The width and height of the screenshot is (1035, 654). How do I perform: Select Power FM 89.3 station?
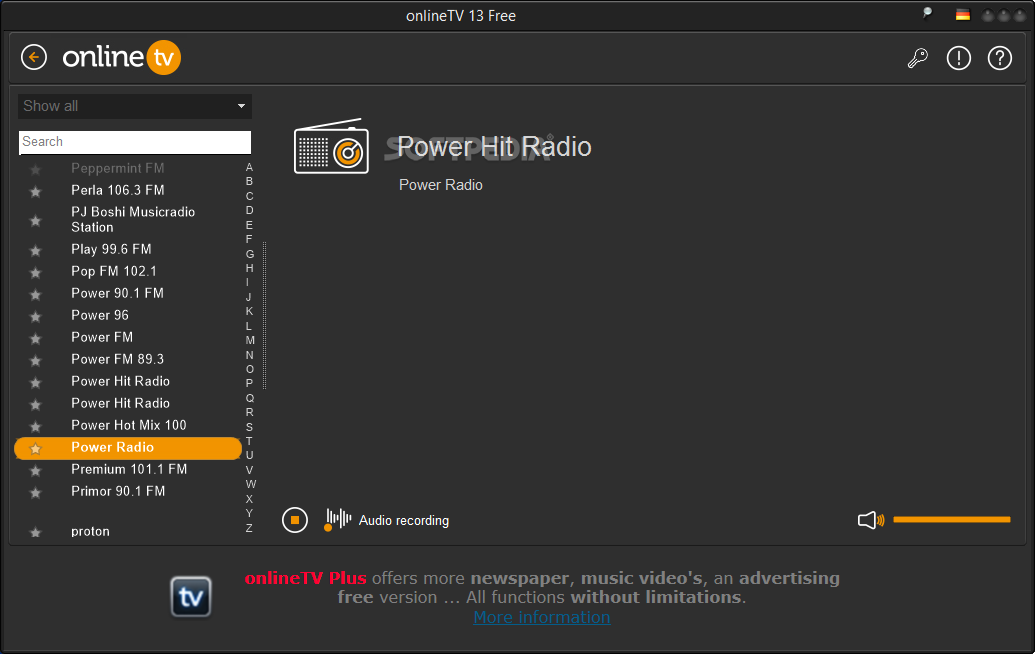click(117, 359)
